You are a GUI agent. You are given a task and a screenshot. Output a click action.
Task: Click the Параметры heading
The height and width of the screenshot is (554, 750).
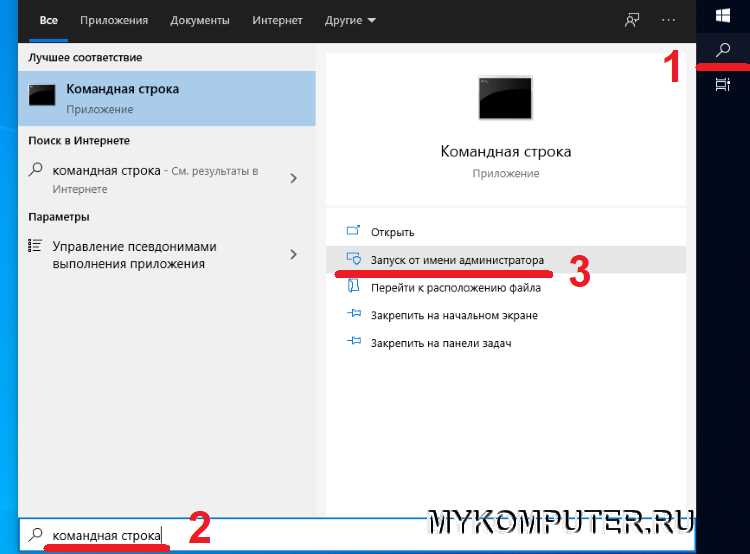59,217
